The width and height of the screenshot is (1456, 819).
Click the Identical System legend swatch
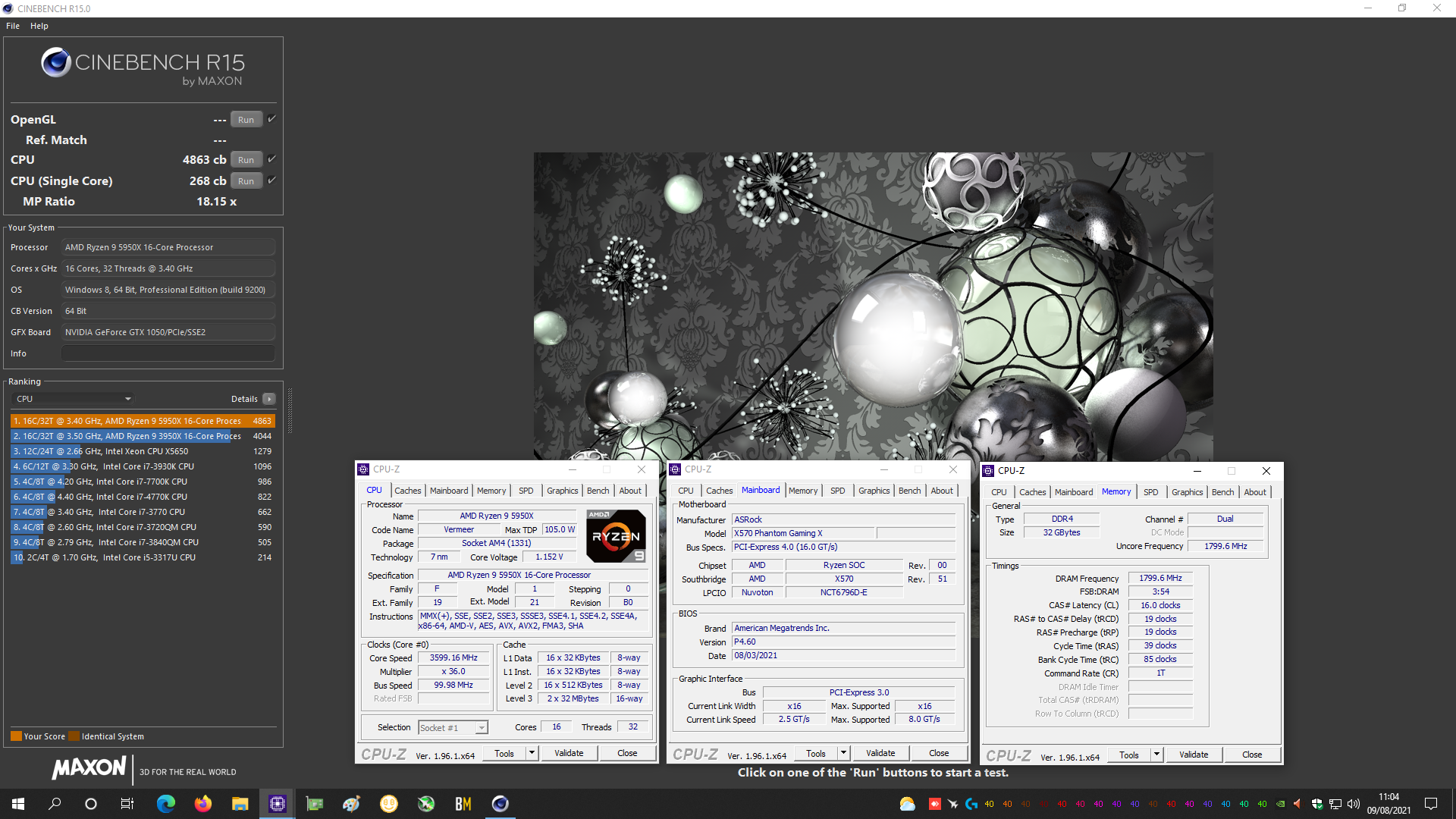click(74, 736)
